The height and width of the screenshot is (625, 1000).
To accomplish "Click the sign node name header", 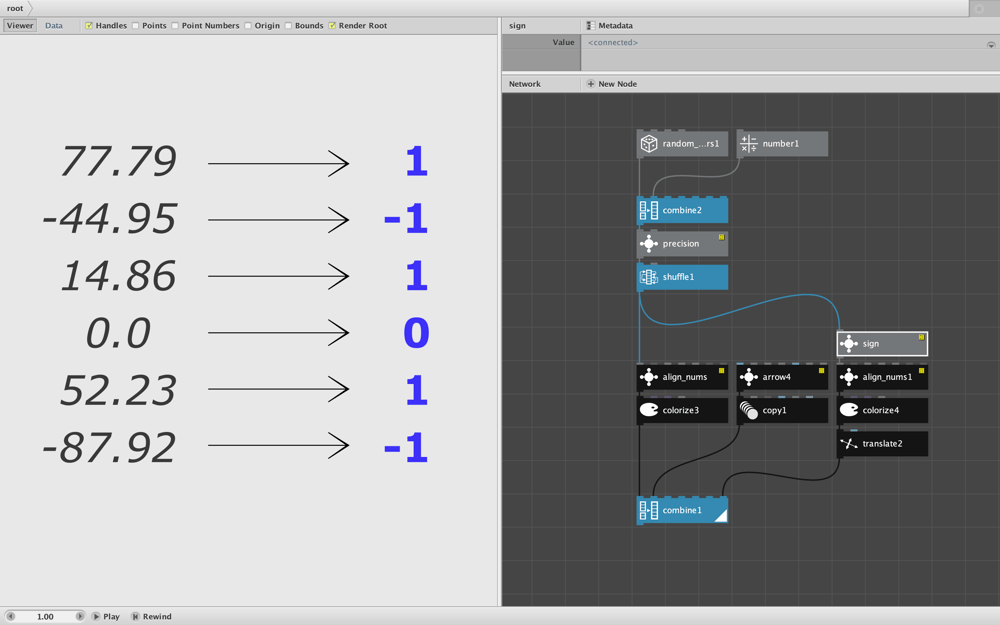I will (x=517, y=26).
